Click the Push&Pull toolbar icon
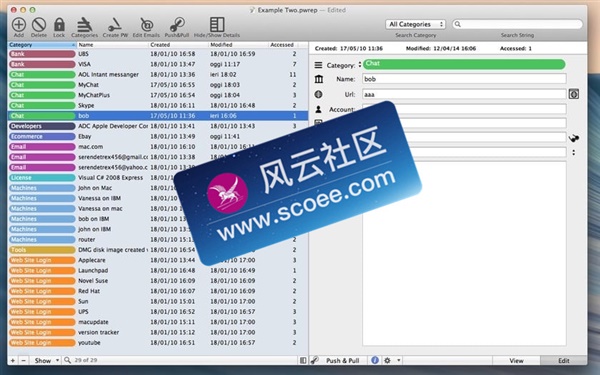Screen dimensions: 600x375 pyautogui.click(x=177, y=24)
